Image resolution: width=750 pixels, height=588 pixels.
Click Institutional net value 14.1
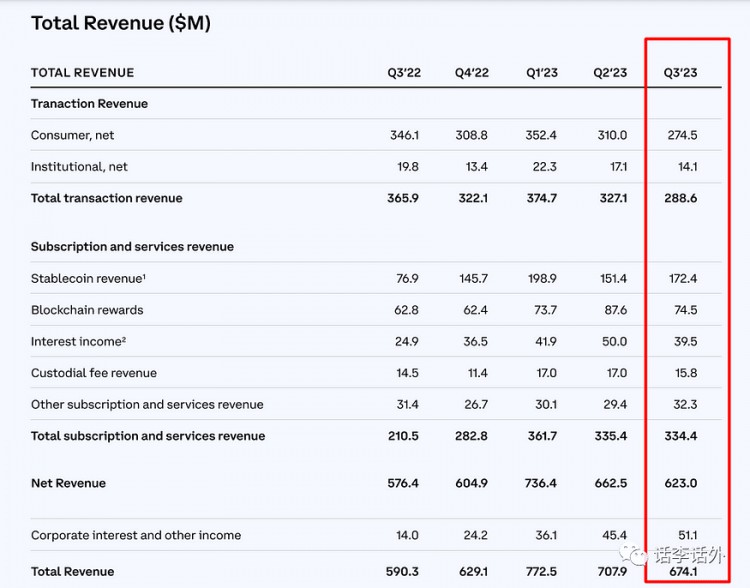(x=687, y=167)
